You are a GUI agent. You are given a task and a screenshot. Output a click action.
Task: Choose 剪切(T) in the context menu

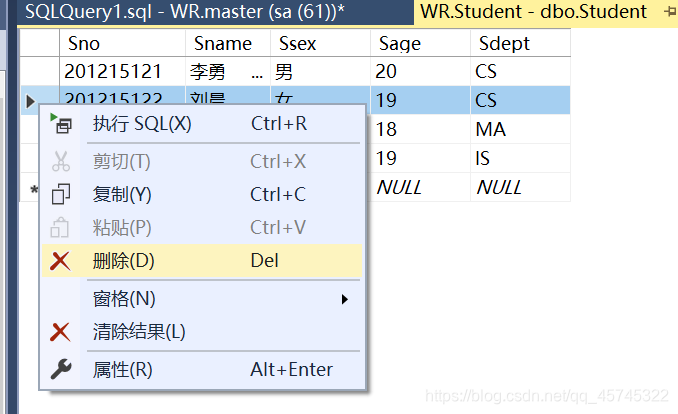pos(202,161)
